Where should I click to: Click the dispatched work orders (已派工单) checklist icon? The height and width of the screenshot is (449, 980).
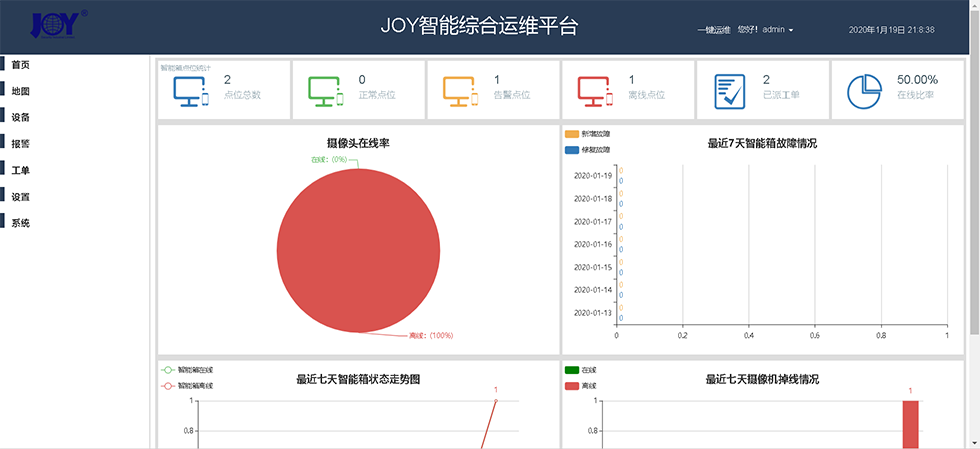730,91
